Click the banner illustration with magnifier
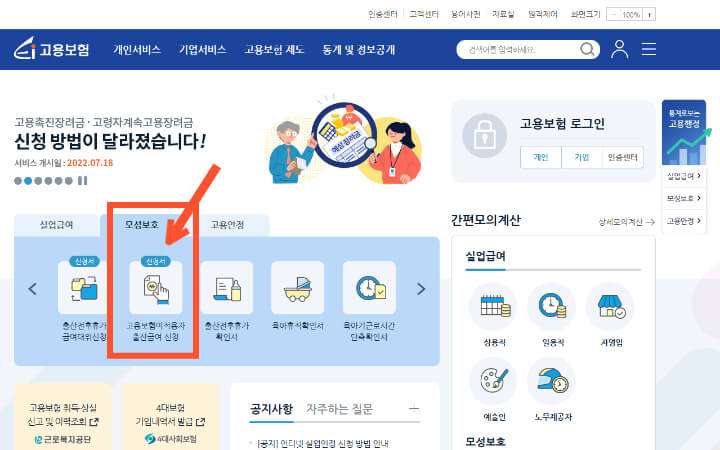 pyautogui.click(x=343, y=138)
